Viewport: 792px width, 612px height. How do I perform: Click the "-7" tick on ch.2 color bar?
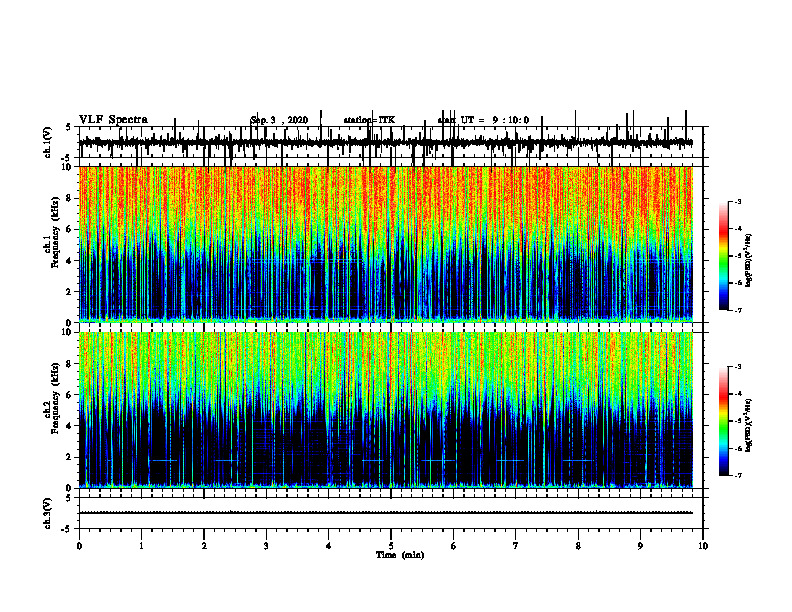(x=738, y=476)
